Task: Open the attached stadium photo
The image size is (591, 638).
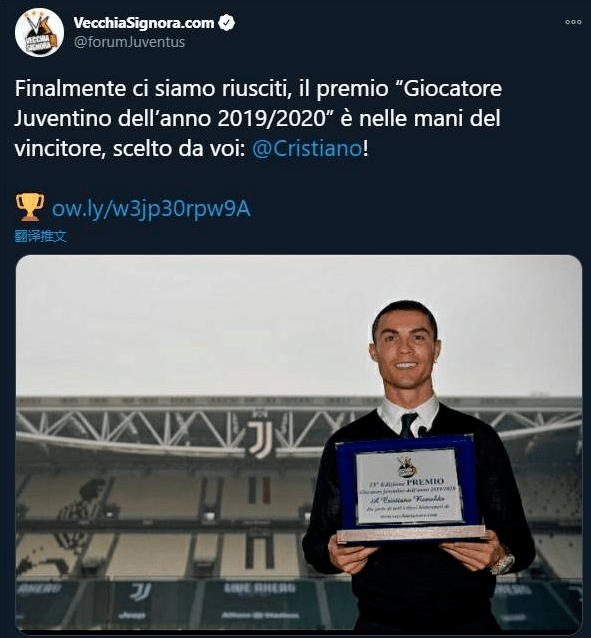Action: click(299, 443)
